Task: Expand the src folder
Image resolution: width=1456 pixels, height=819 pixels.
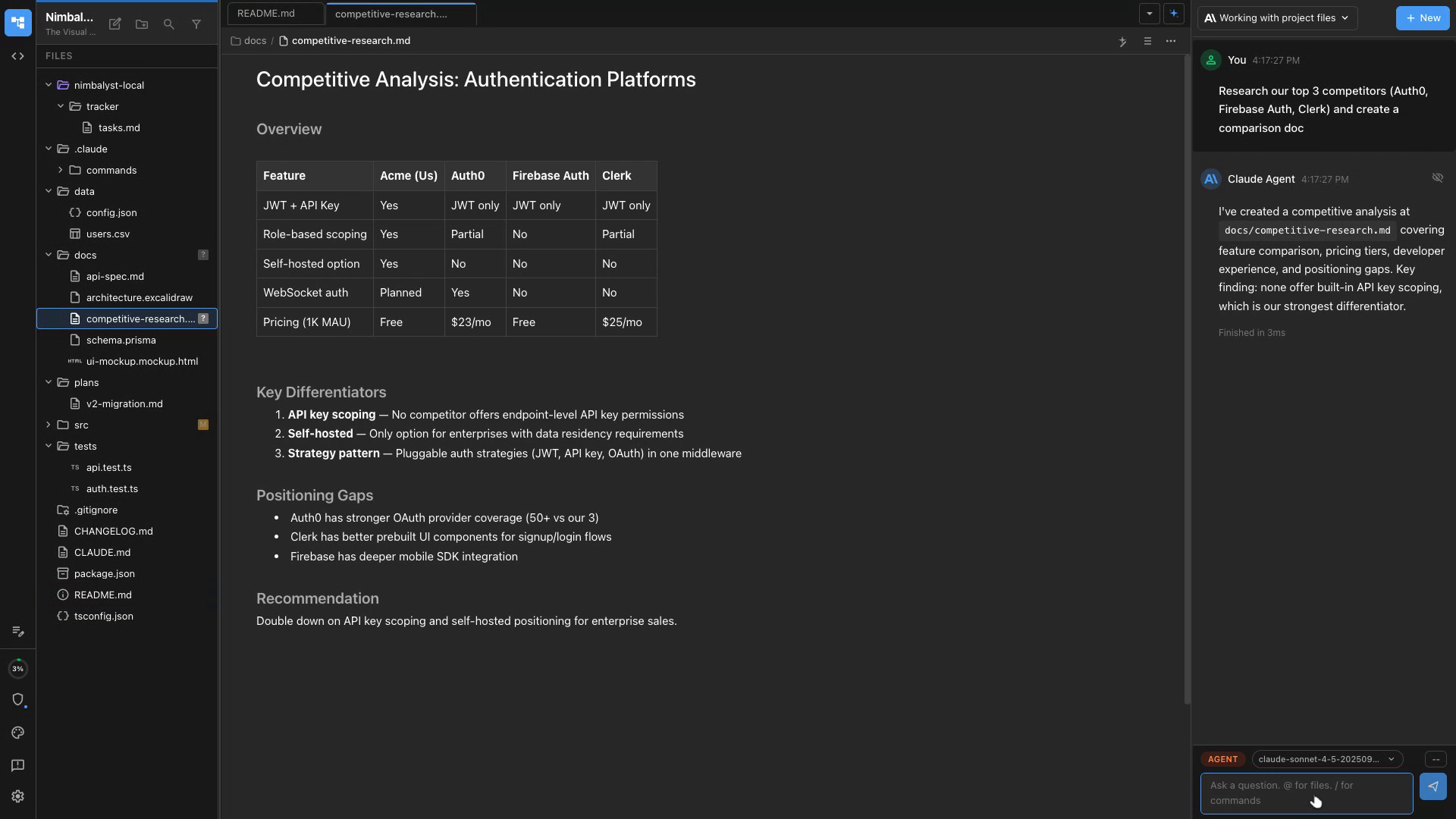Action: (x=49, y=425)
